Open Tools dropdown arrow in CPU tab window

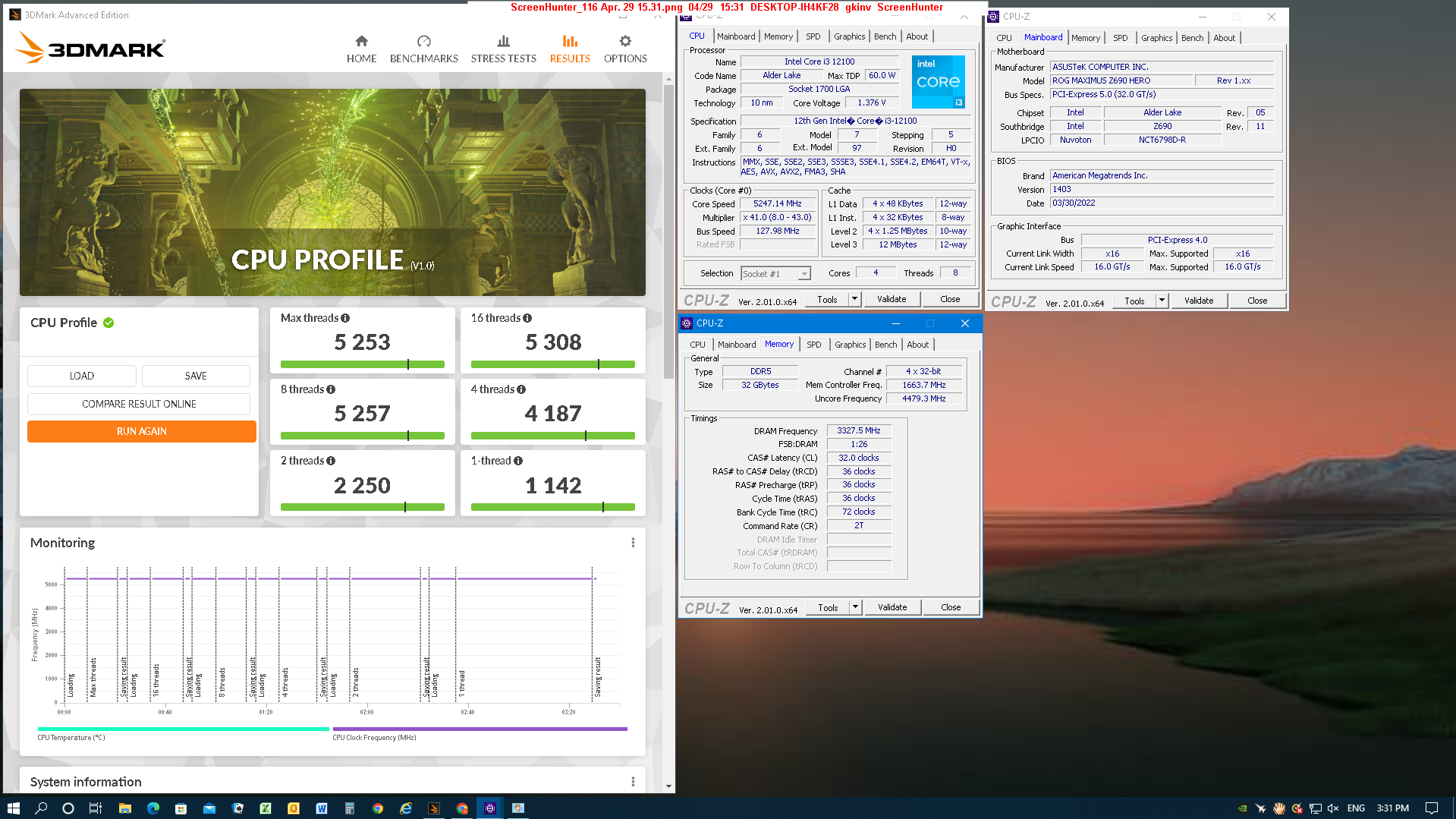point(854,299)
